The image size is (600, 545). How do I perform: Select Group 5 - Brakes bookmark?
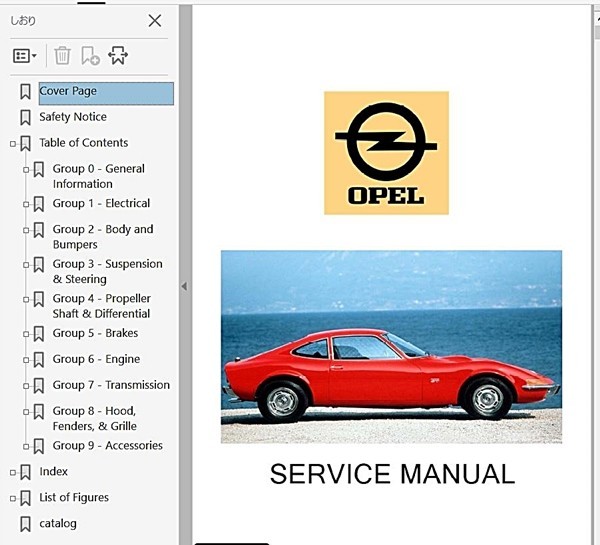pyautogui.click(x=95, y=333)
